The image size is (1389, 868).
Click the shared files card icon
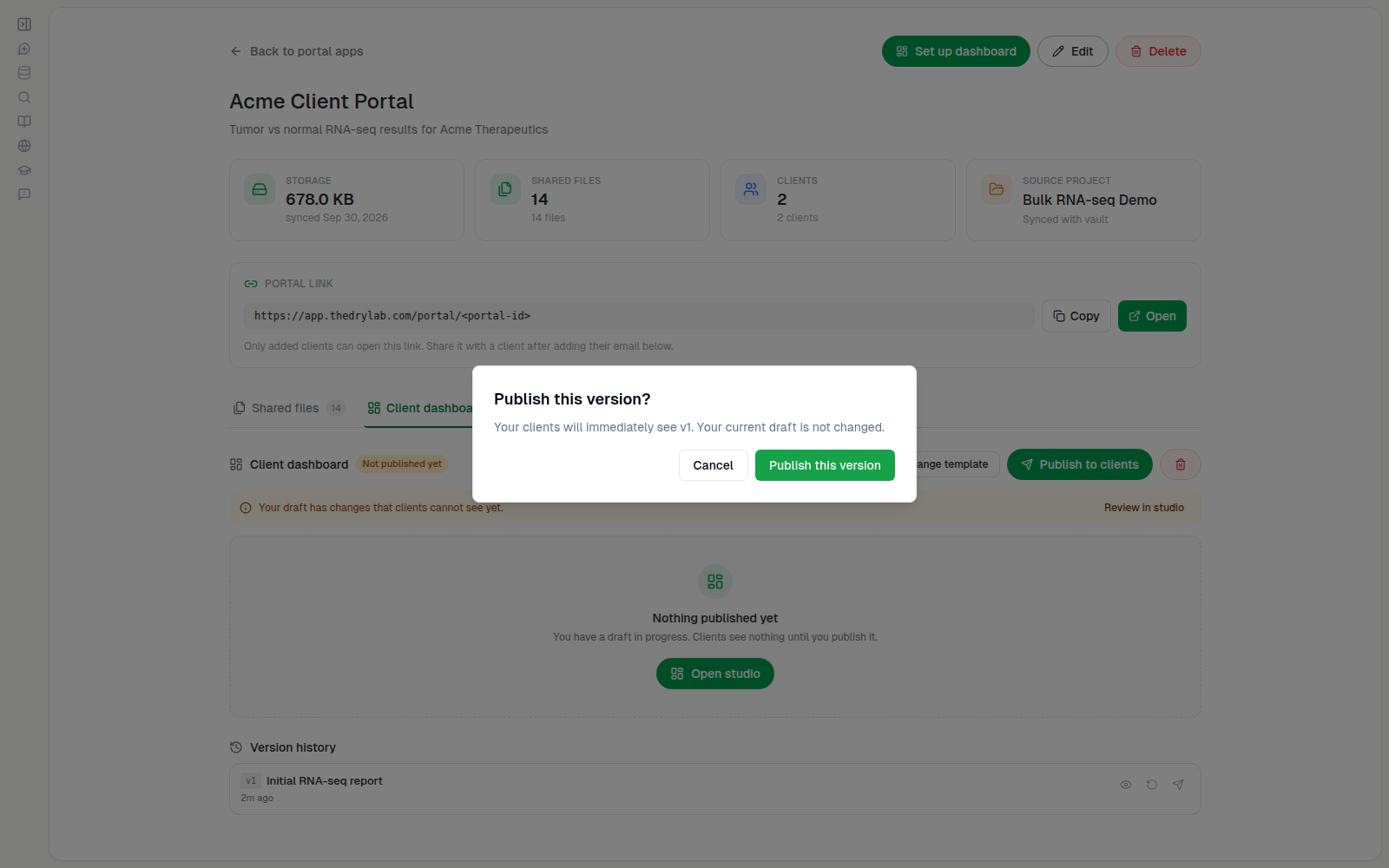coord(505,189)
